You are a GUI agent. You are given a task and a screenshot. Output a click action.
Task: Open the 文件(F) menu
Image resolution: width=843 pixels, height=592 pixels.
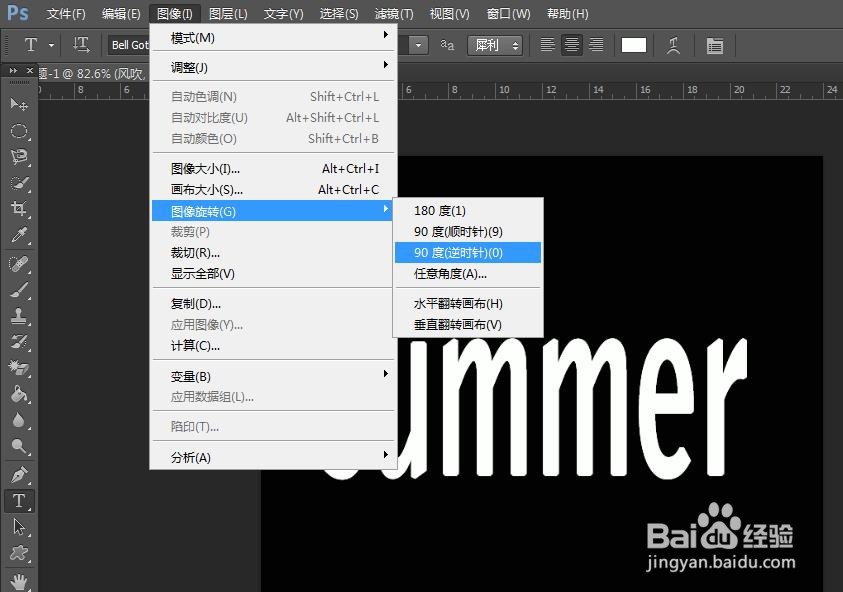[x=66, y=13]
